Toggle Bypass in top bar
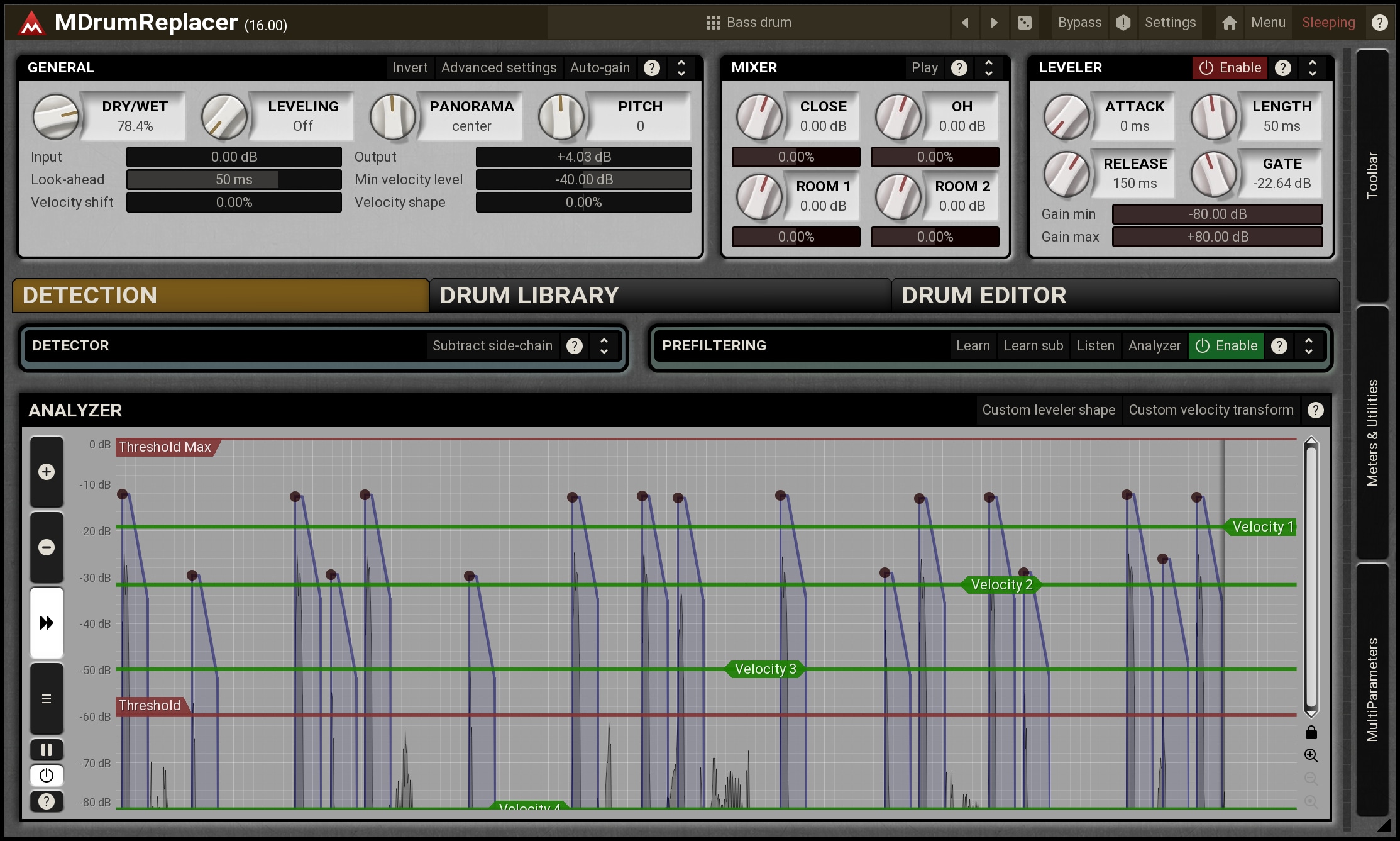 click(x=1079, y=23)
